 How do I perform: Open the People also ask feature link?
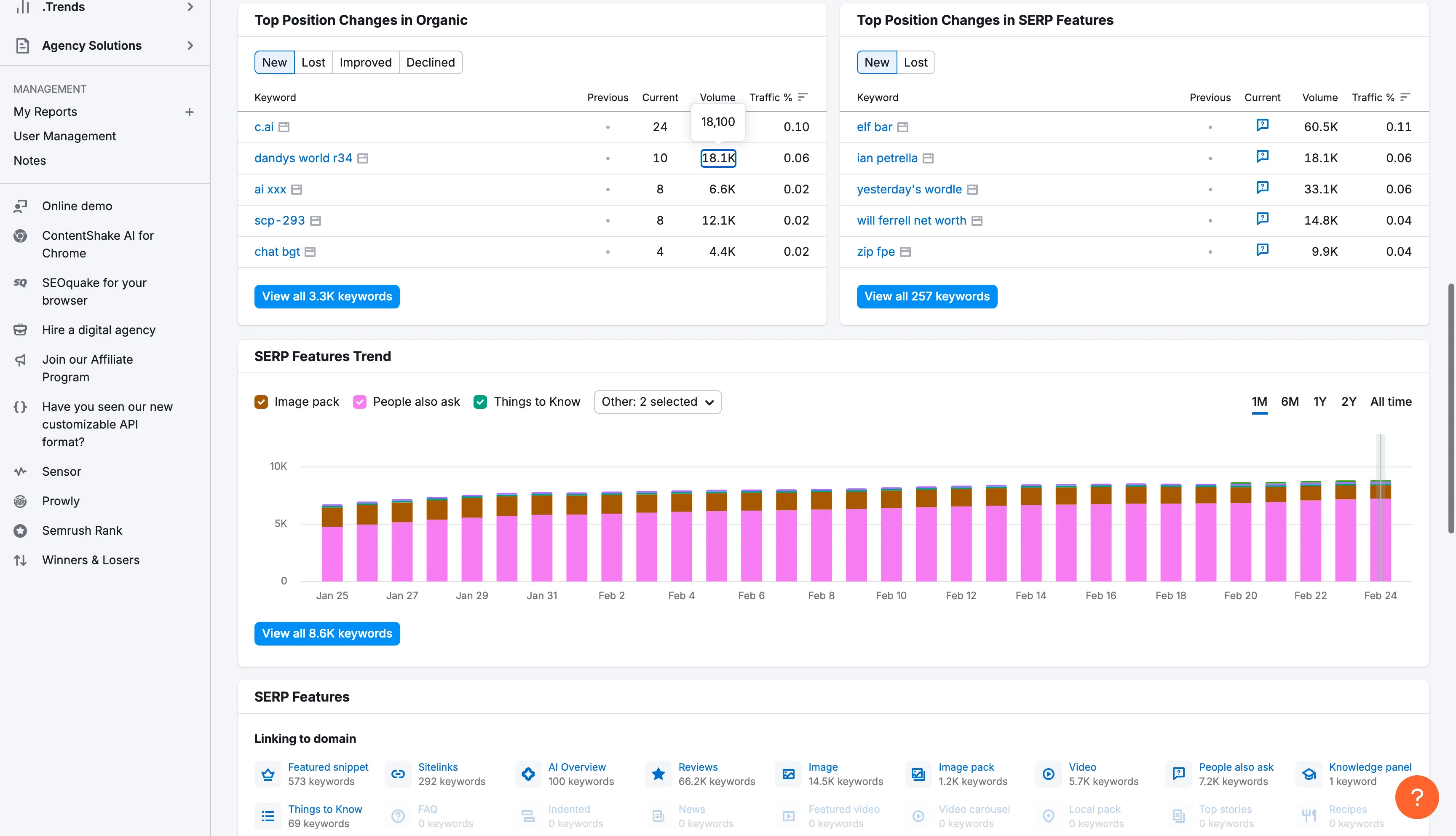click(x=1236, y=767)
